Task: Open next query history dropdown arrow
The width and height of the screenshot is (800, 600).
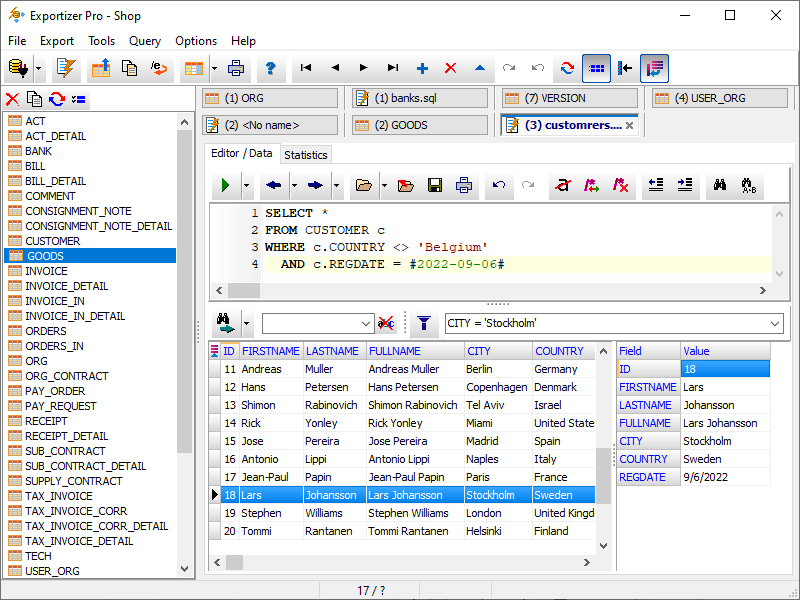Action: click(x=336, y=186)
